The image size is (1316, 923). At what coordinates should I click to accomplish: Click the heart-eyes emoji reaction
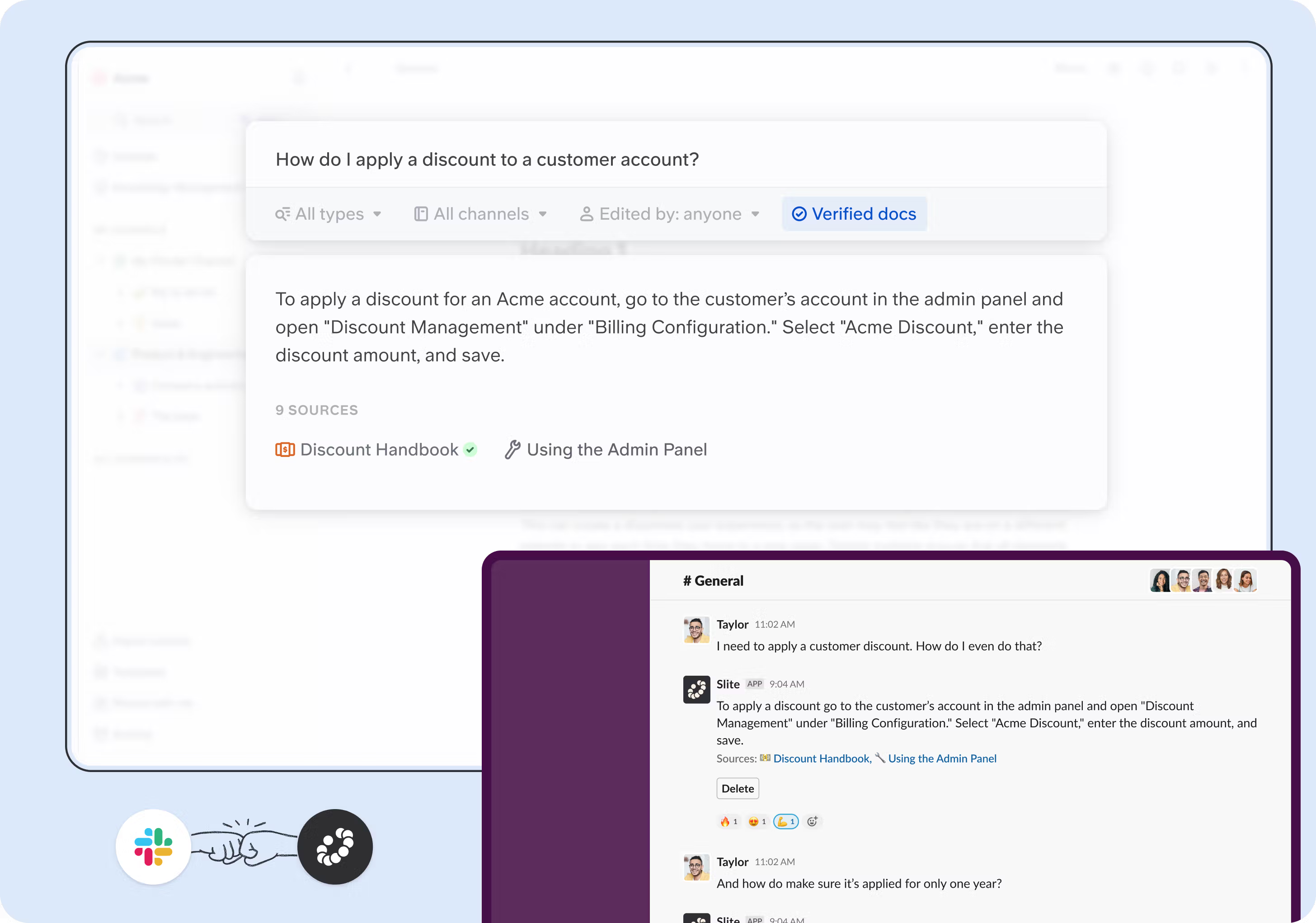[x=757, y=822]
